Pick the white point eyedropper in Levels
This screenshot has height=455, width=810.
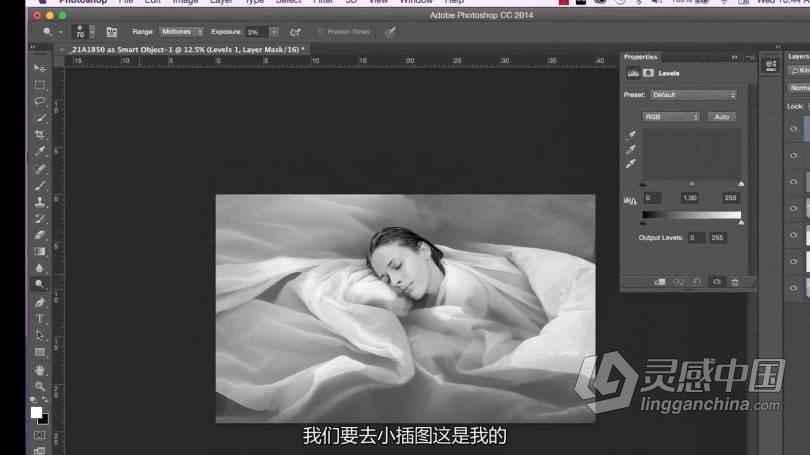point(631,164)
